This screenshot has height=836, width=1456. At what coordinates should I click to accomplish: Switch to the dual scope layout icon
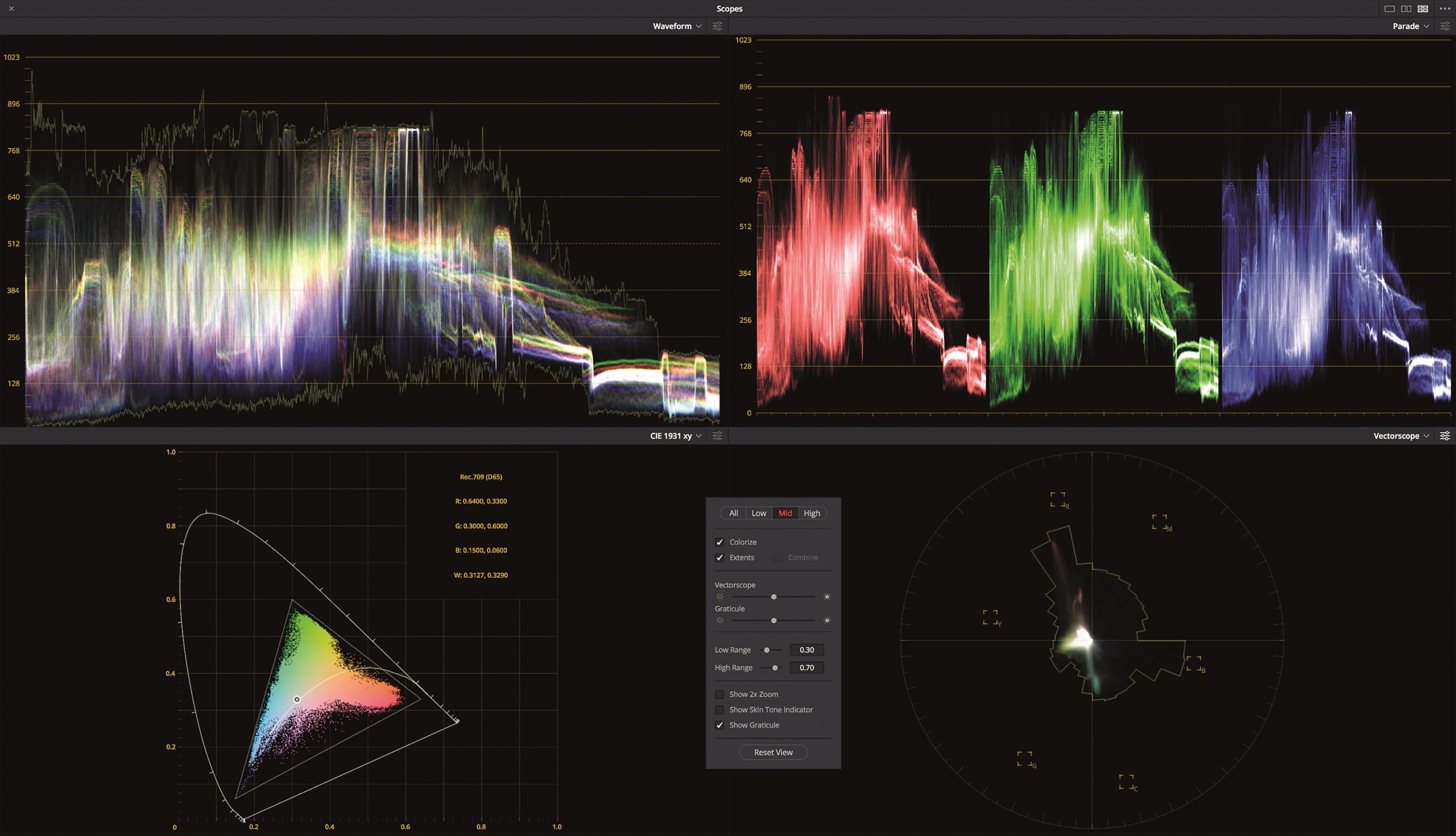pos(1406,8)
